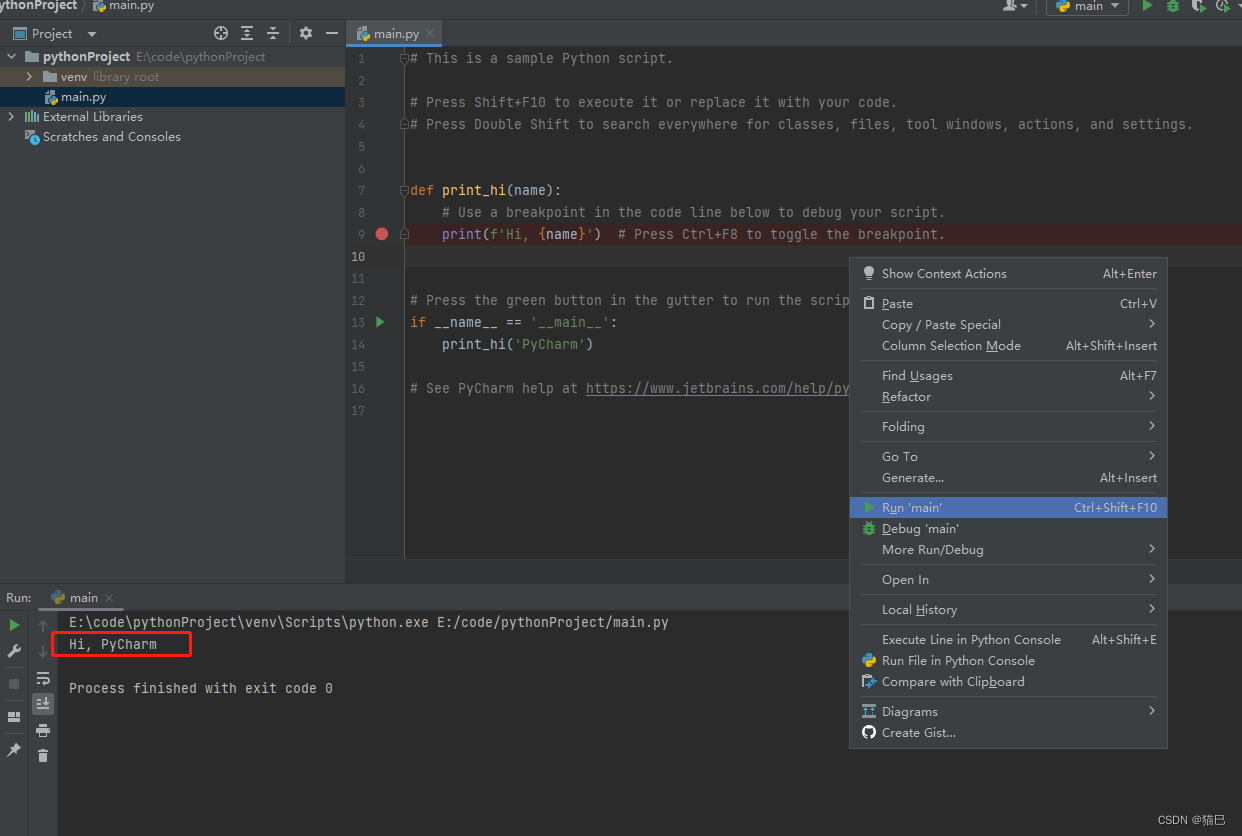Collapse the pythonProject root folder
This screenshot has height=836, width=1242.
(x=12, y=57)
